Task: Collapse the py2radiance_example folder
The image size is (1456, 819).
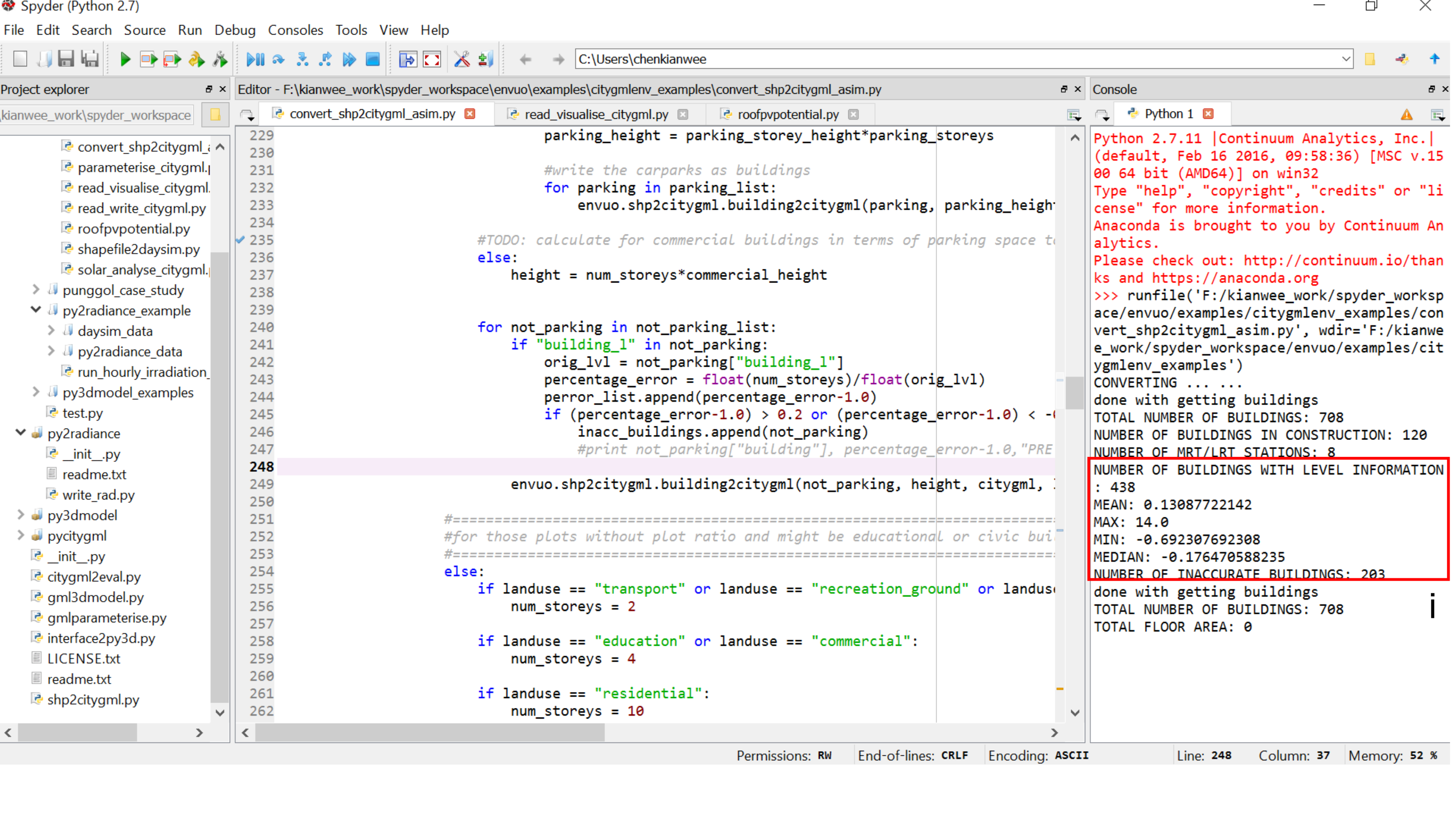Action: (x=35, y=310)
